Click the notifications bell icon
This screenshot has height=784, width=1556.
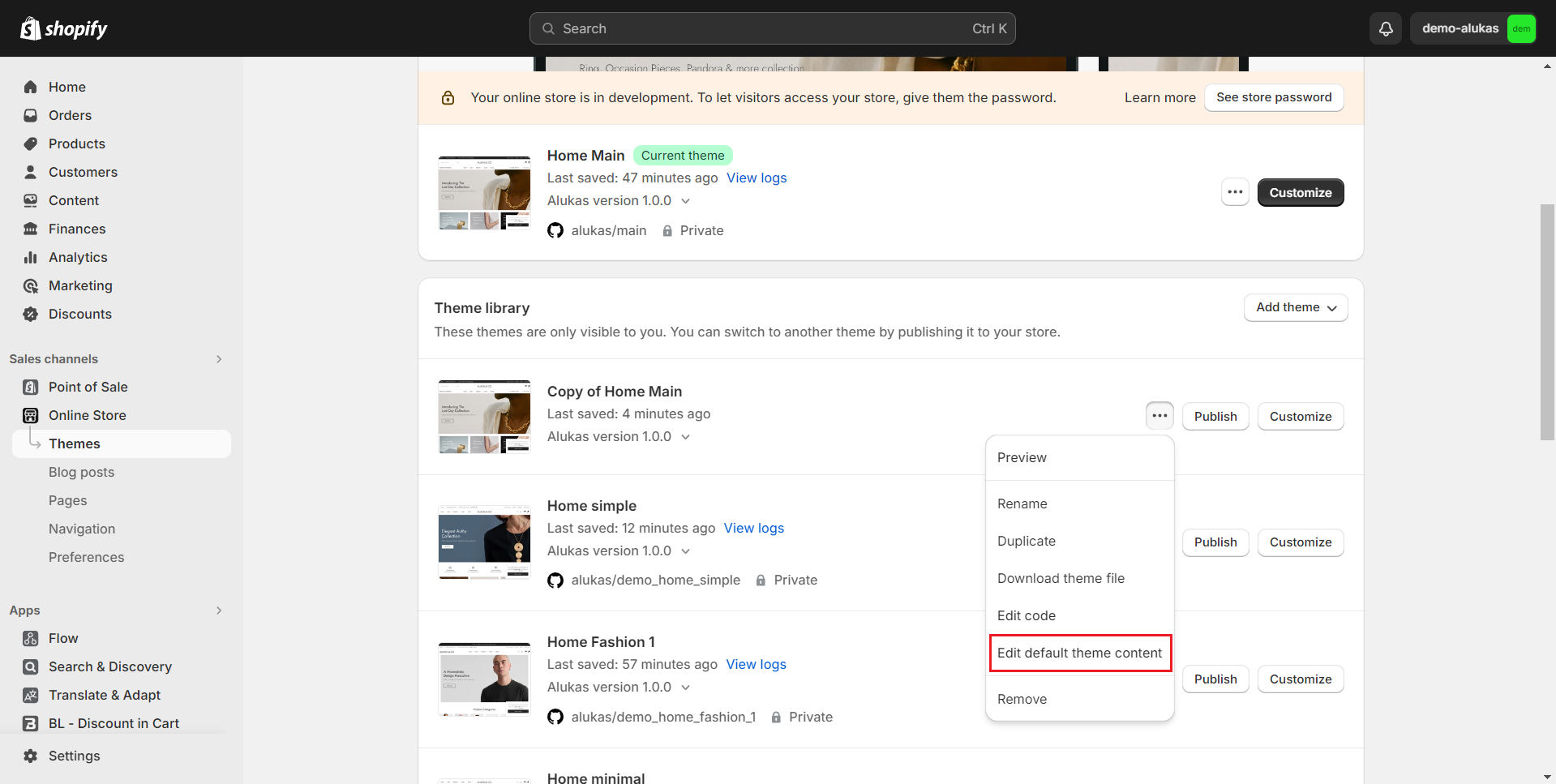point(1386,28)
